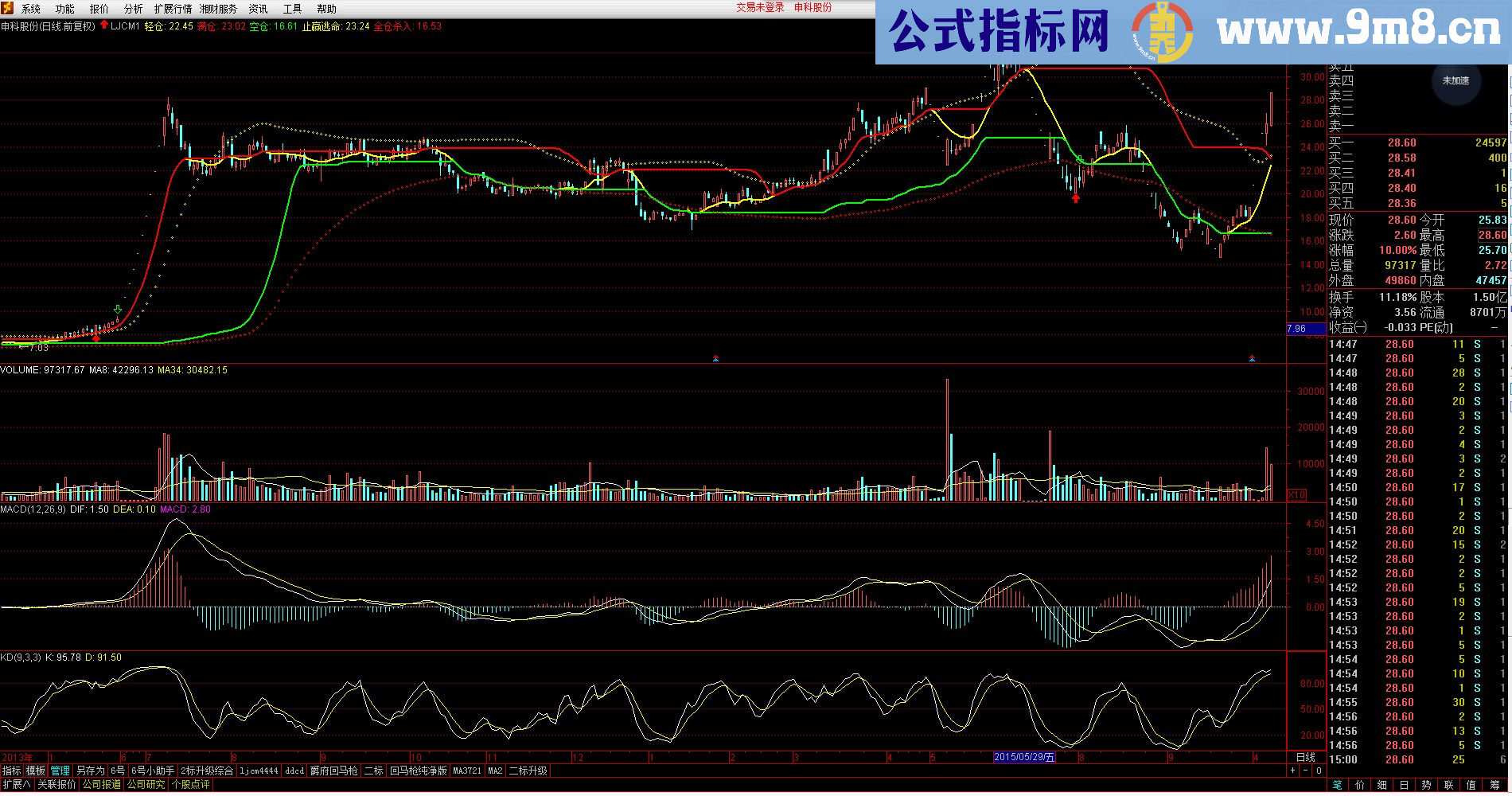Open the 联 linked quotes panel
The image size is (1512, 796).
pos(1449,785)
